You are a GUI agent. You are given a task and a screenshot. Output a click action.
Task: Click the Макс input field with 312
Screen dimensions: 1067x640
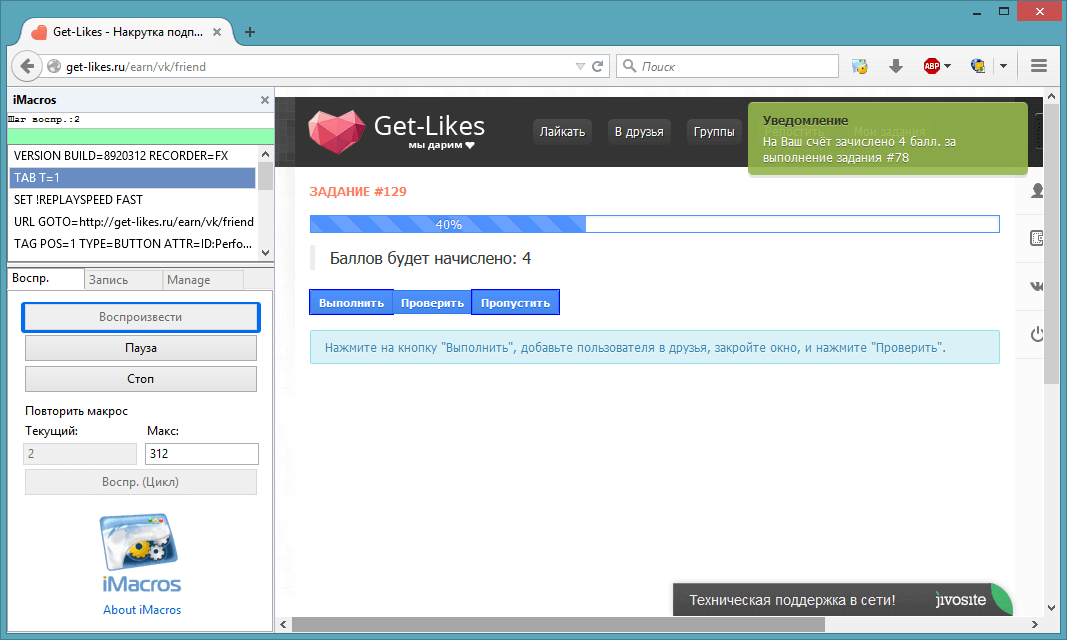click(x=201, y=454)
